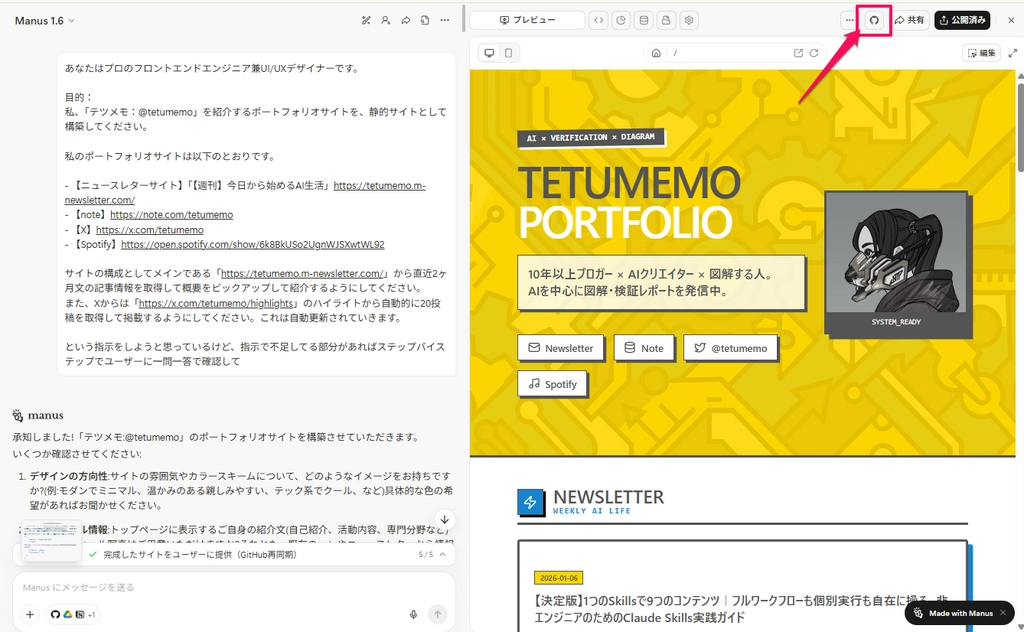
Task: Open the dashboard chart tab
Action: pos(621,20)
